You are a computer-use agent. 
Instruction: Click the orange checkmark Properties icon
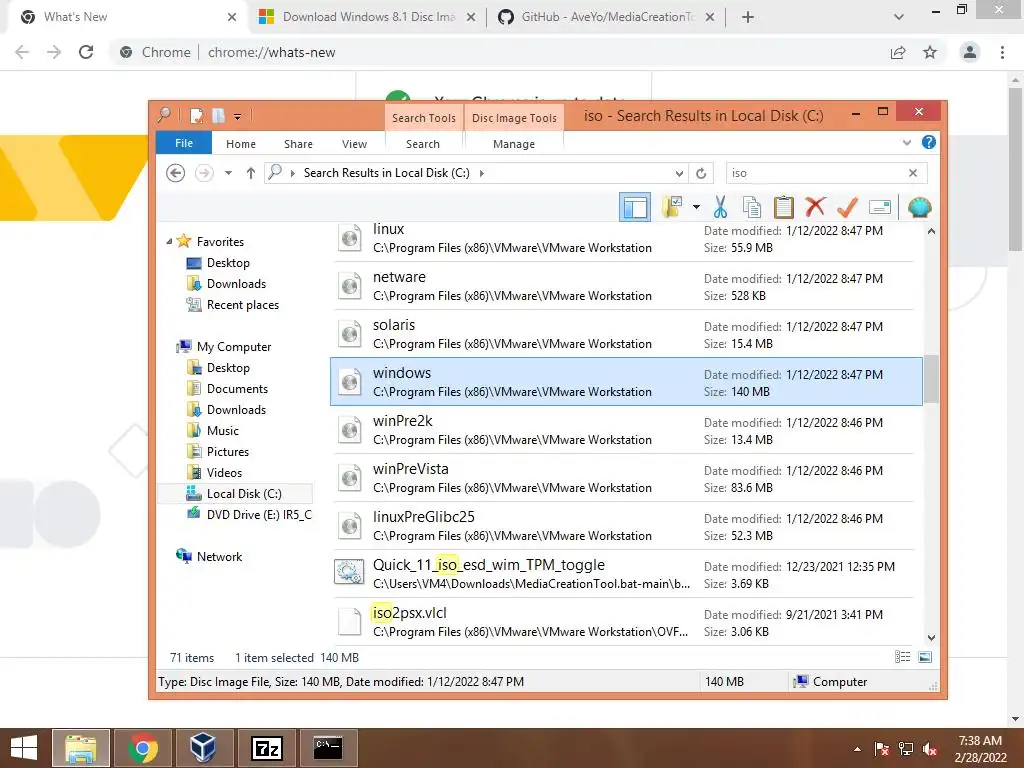847,208
